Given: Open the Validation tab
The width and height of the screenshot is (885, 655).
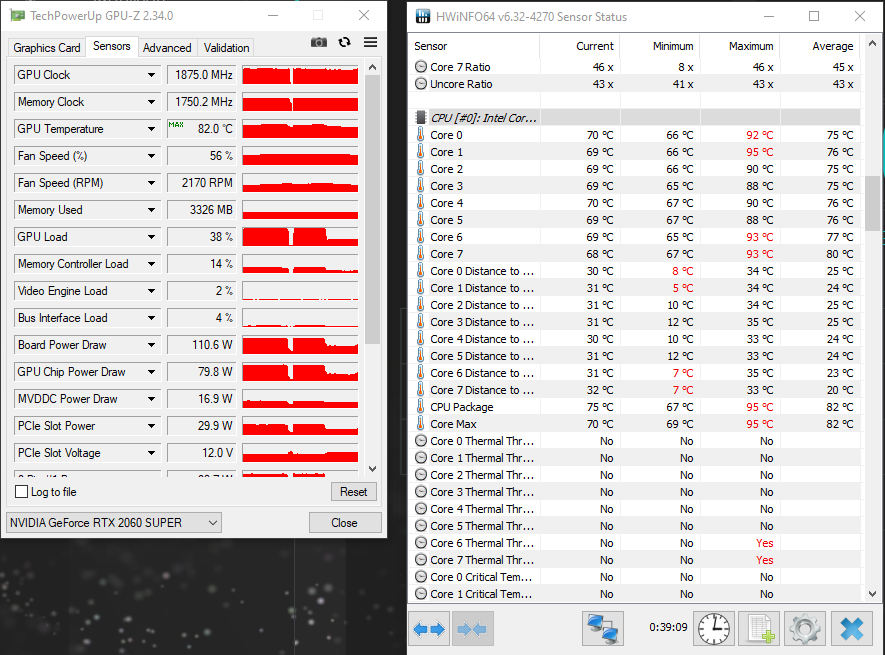Looking at the screenshot, I should click(226, 48).
